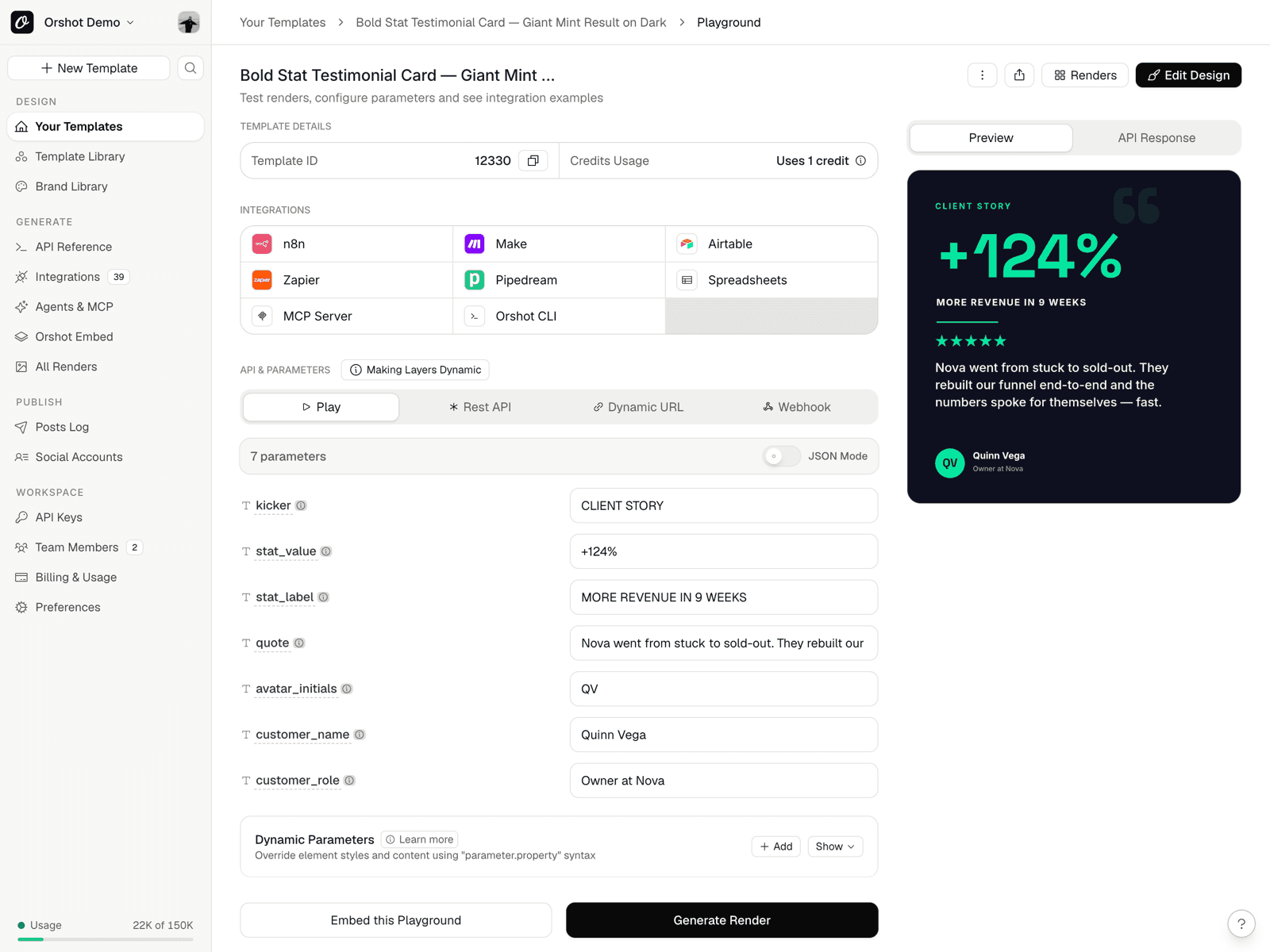Open the Make integration
1270x952 pixels.
point(559,244)
